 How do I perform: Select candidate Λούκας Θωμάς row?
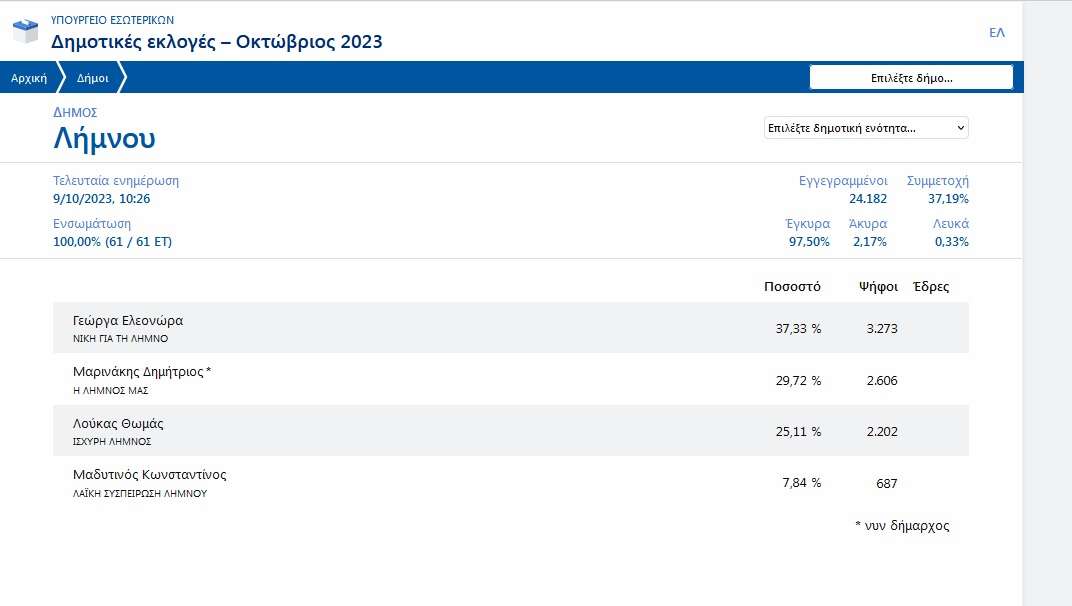[x=118, y=424]
